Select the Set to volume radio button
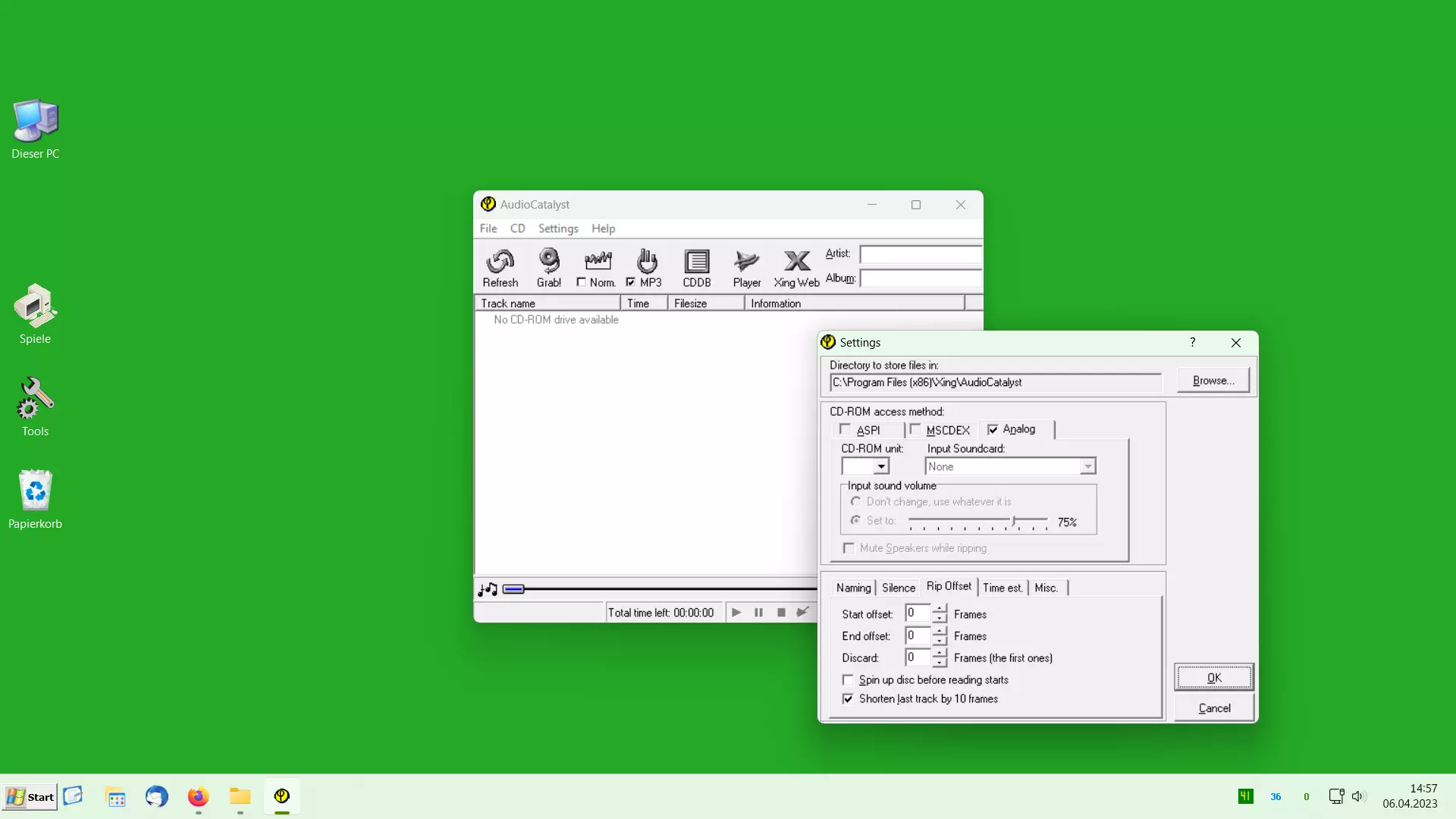The width and height of the screenshot is (1456, 819). [x=855, y=520]
